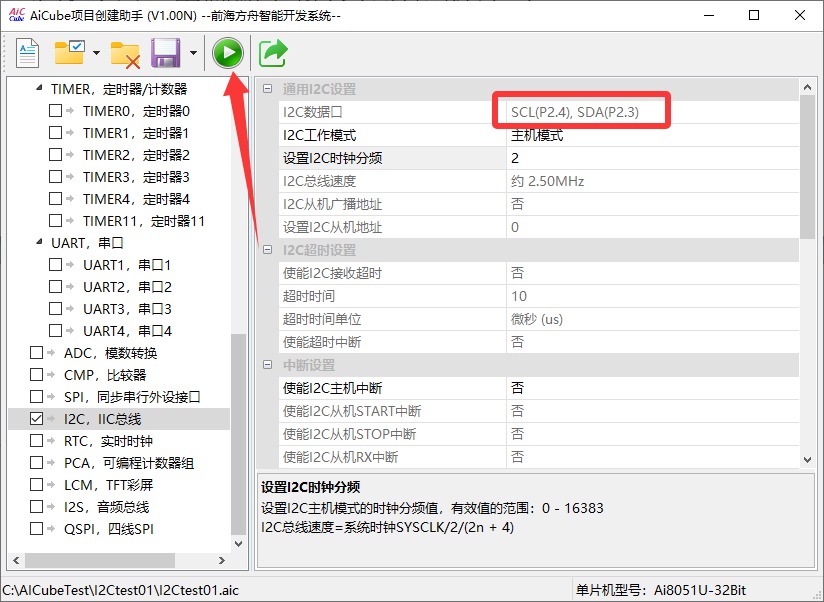Collapse the UART 串口 tree node
The image size is (824, 602).
click(x=39, y=242)
